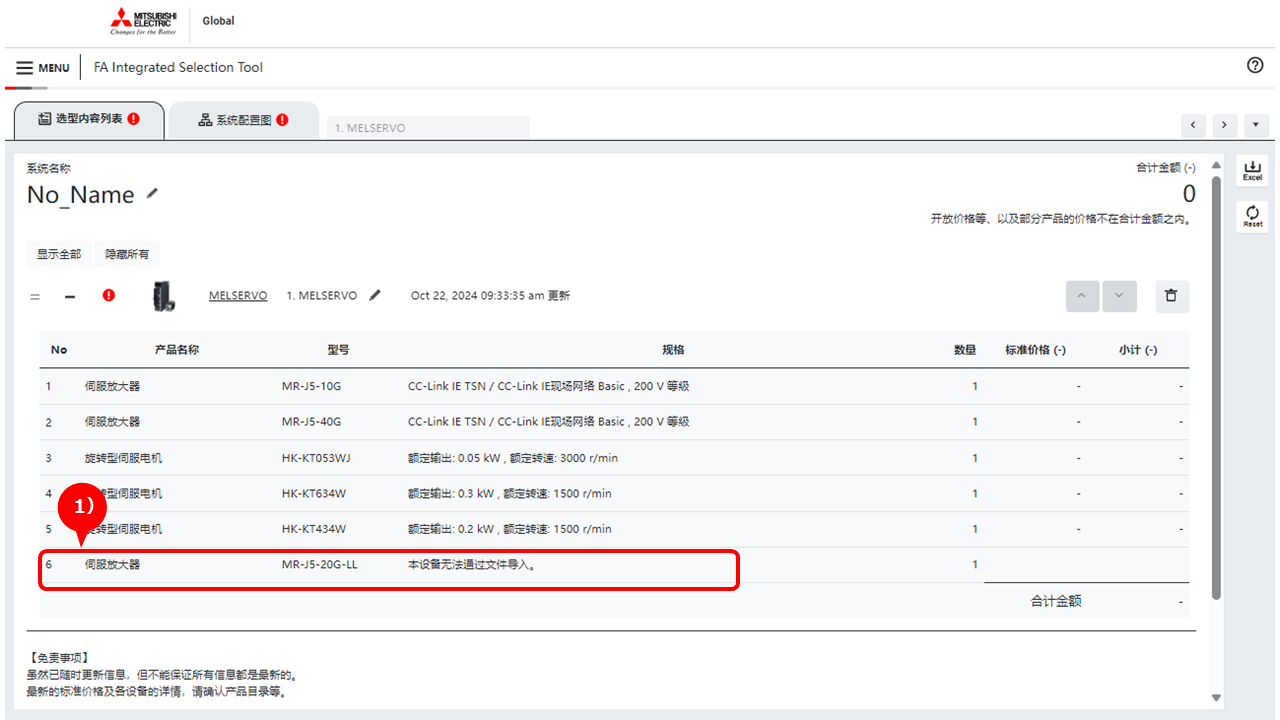
Task: Click the page vertical scrollbar
Action: tap(1216, 388)
